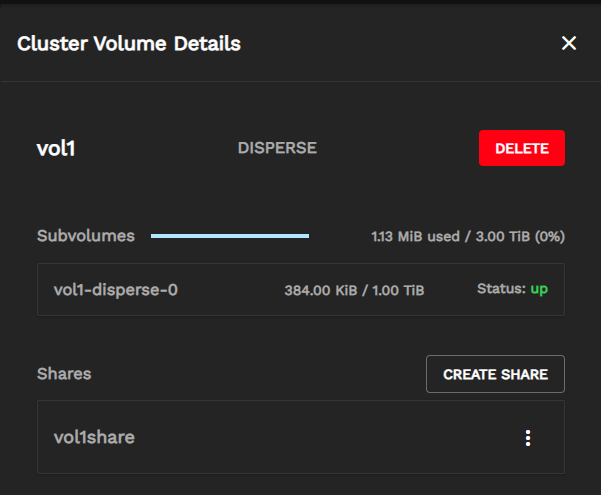Image resolution: width=601 pixels, height=495 pixels.
Task: Click the Shares section label
Action: pos(64,374)
